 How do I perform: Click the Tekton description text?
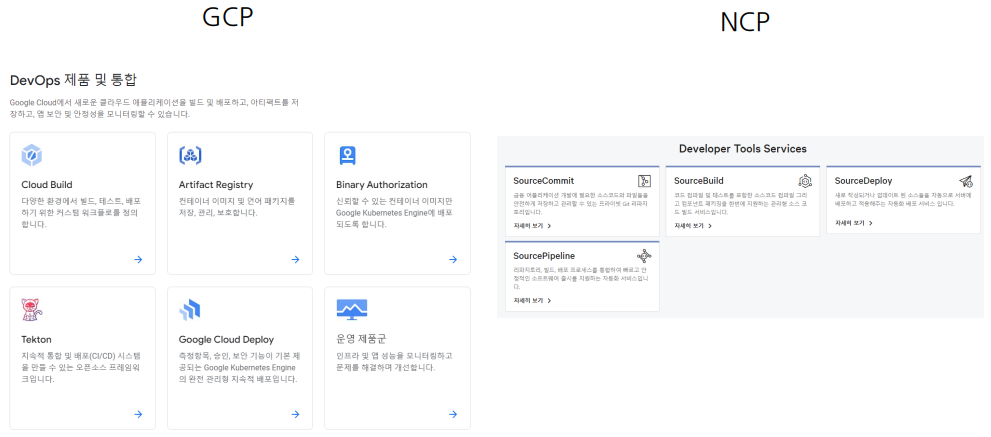click(x=80, y=367)
